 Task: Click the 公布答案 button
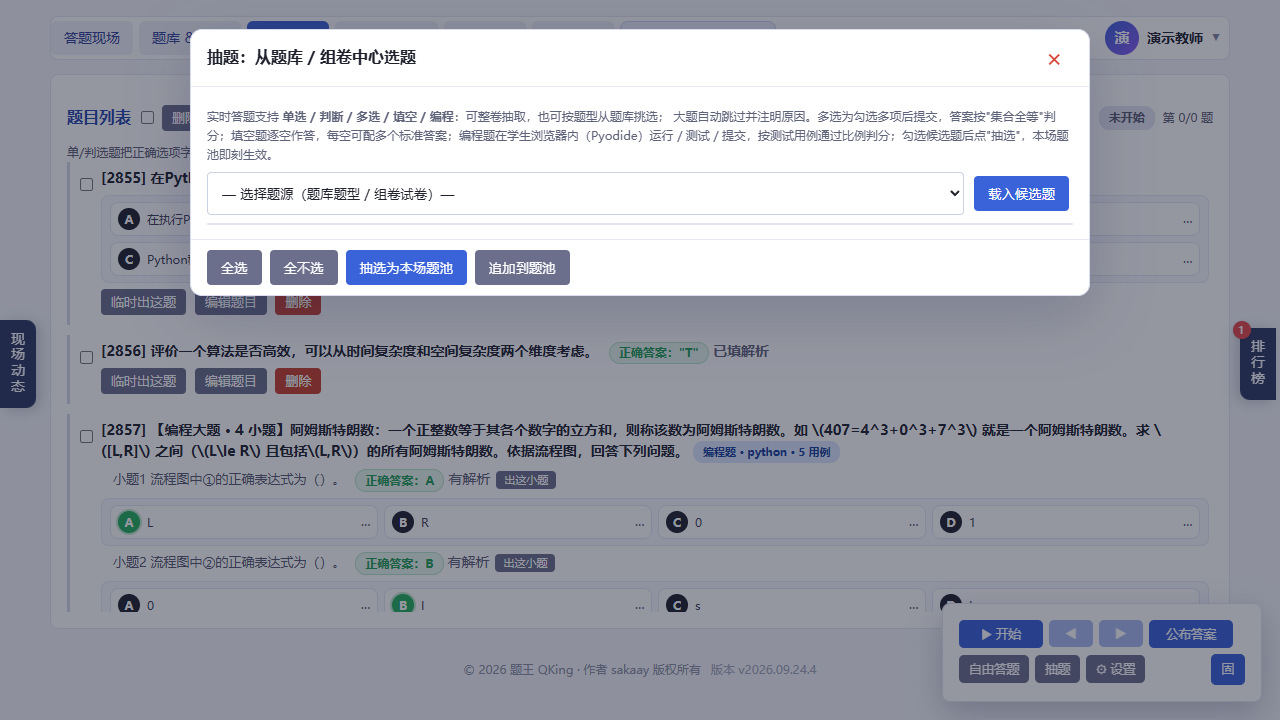tap(1191, 634)
